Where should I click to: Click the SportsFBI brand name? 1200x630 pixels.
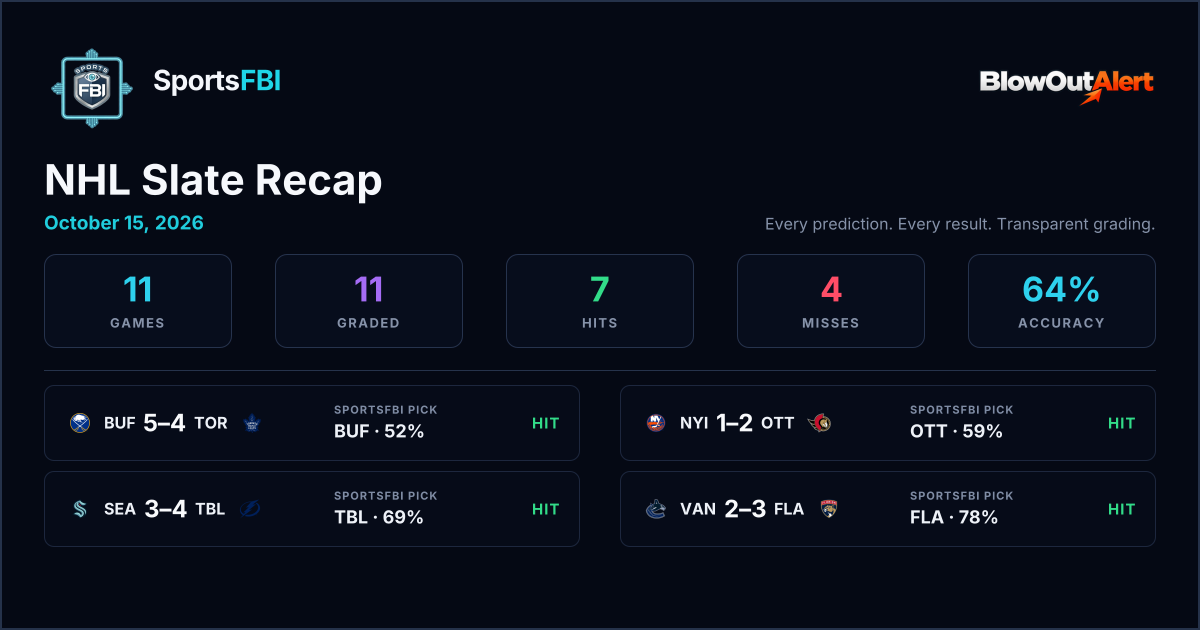click(217, 82)
